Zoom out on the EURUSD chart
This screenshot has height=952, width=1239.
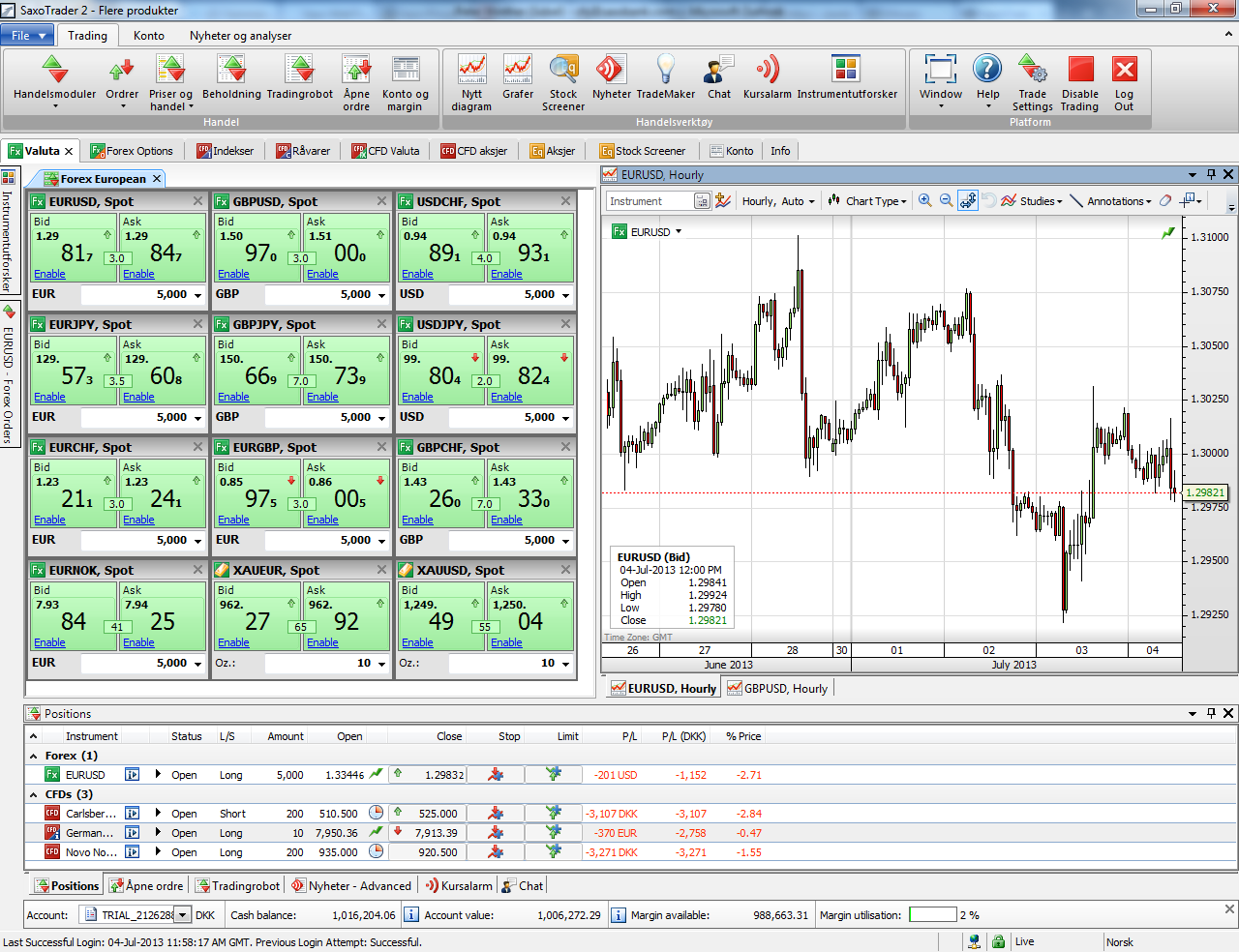coord(947,200)
